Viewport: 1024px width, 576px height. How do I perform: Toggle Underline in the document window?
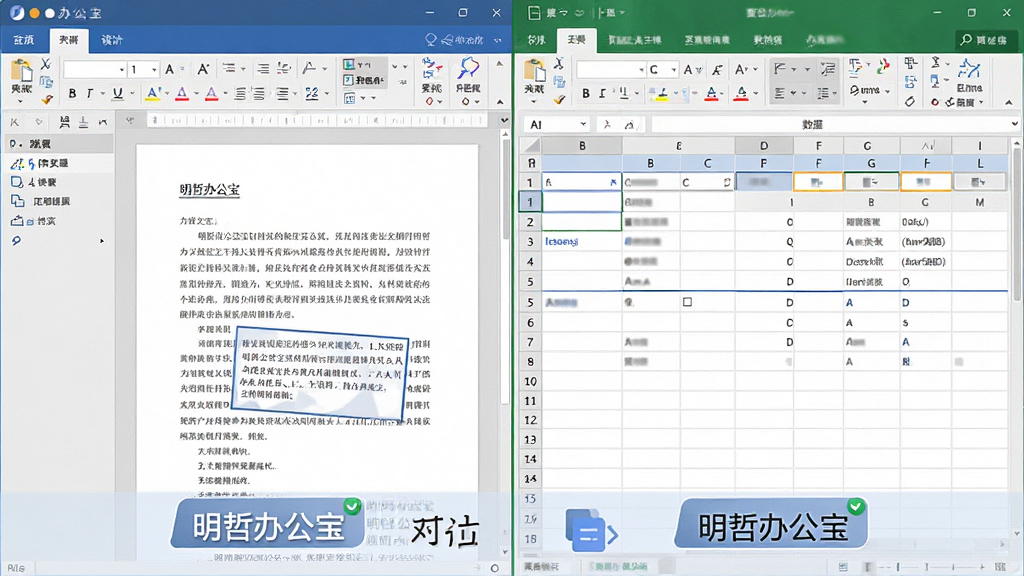pos(118,94)
